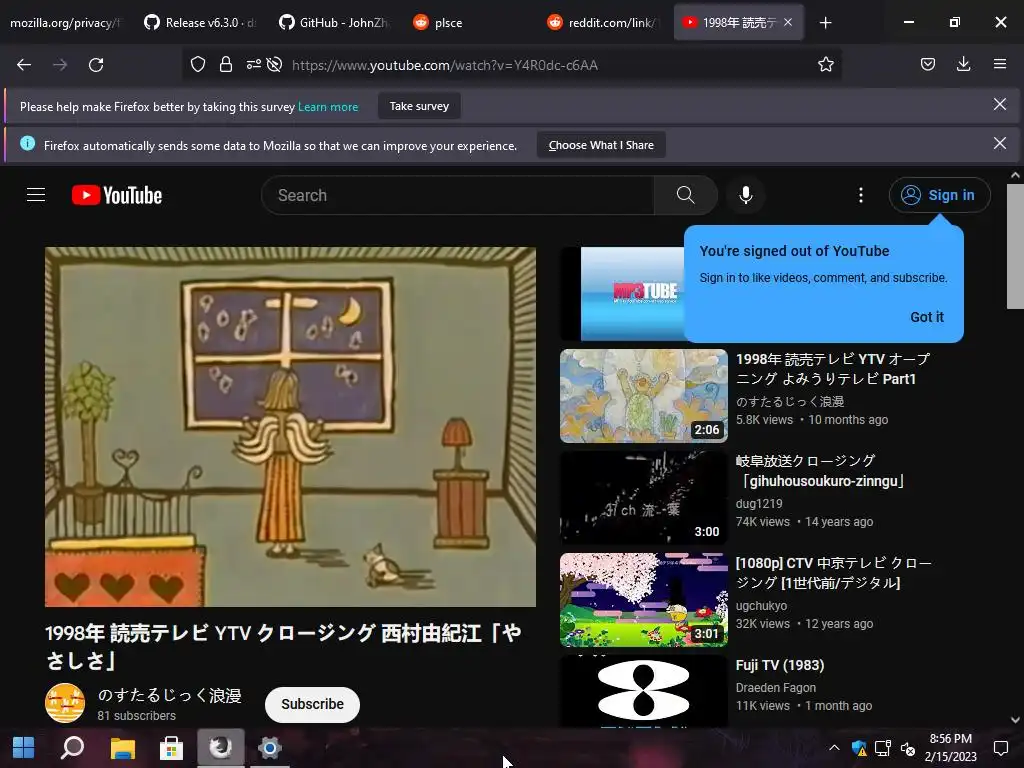Go back to the previous page
Viewport: 1024px width, 768px height.
(24, 65)
